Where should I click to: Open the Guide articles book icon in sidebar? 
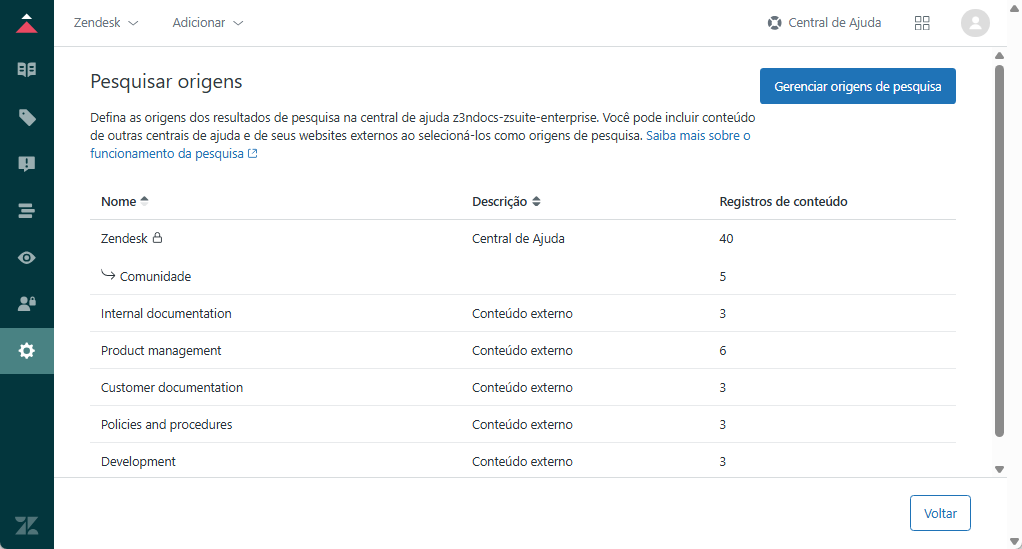point(27,70)
